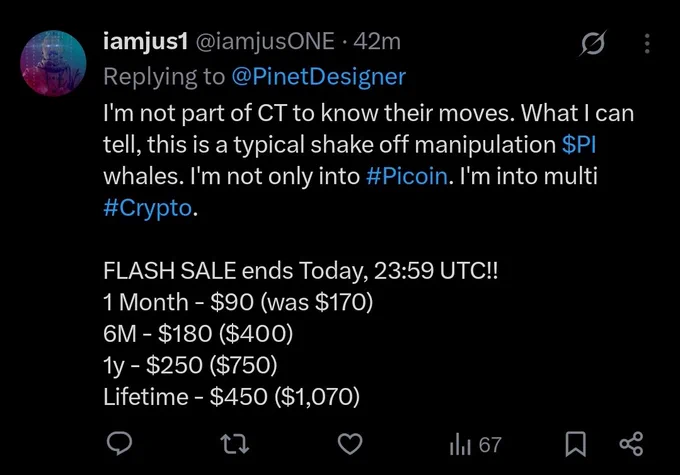This screenshot has height=475, width=680.
Task: Click the FLASH SALE ends Today line
Action: tap(301, 271)
